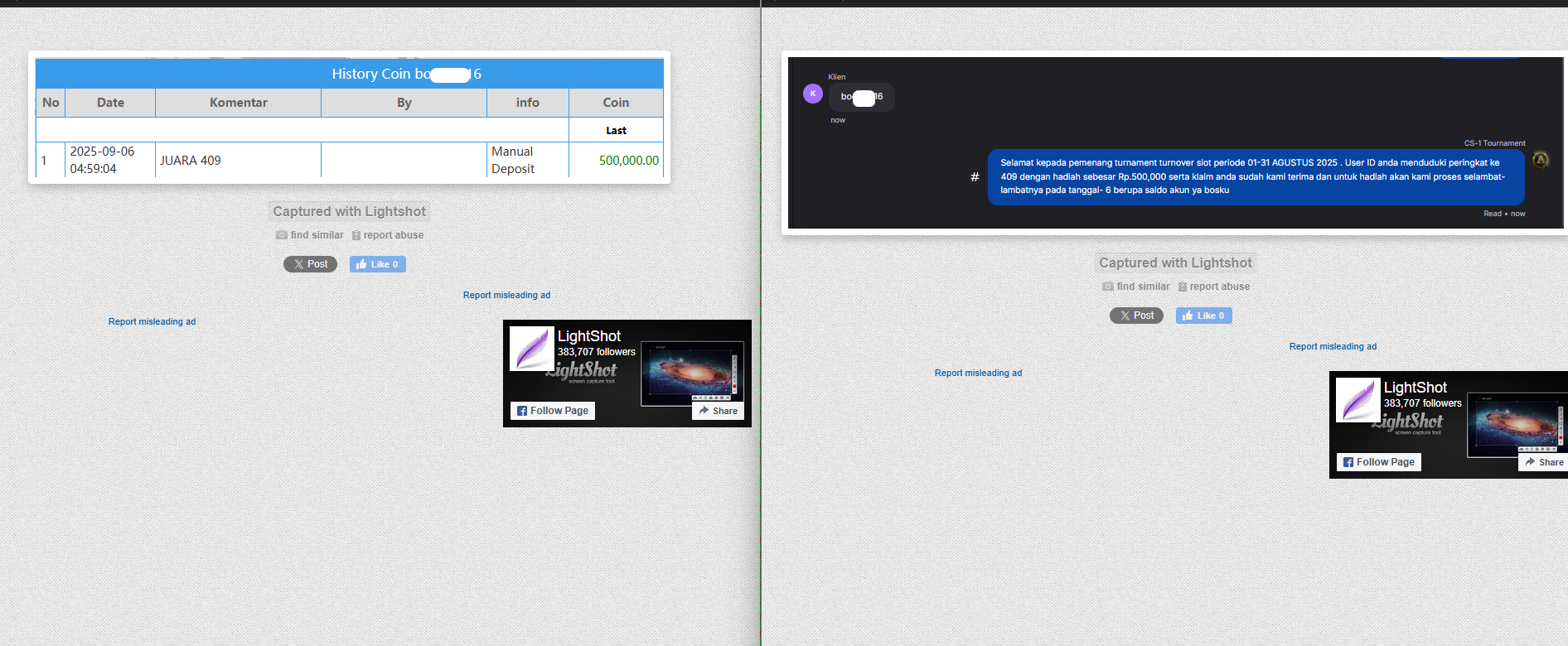Click the X Post button in right window
Viewport: 1568px width, 646px height.
pos(1136,316)
